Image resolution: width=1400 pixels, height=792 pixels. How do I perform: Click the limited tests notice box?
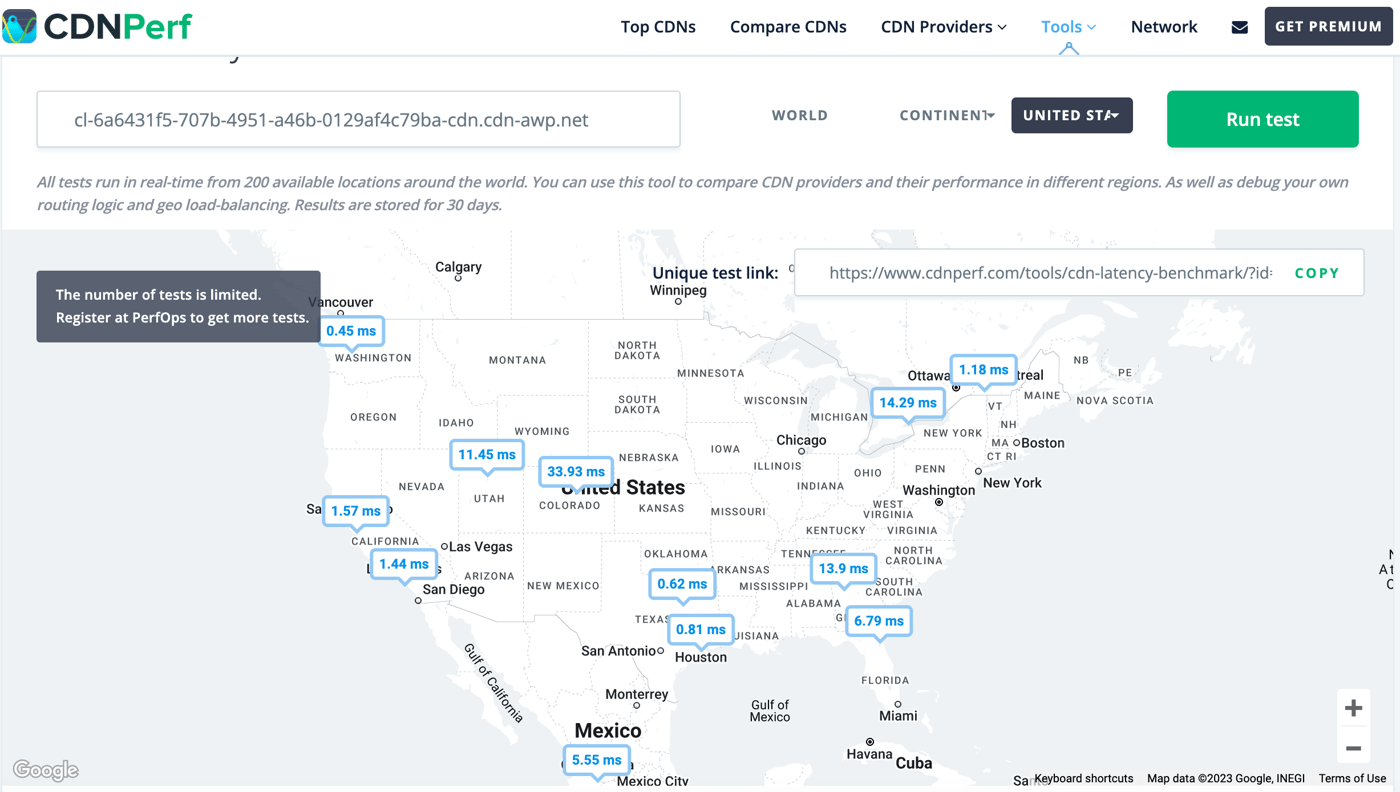(x=179, y=306)
